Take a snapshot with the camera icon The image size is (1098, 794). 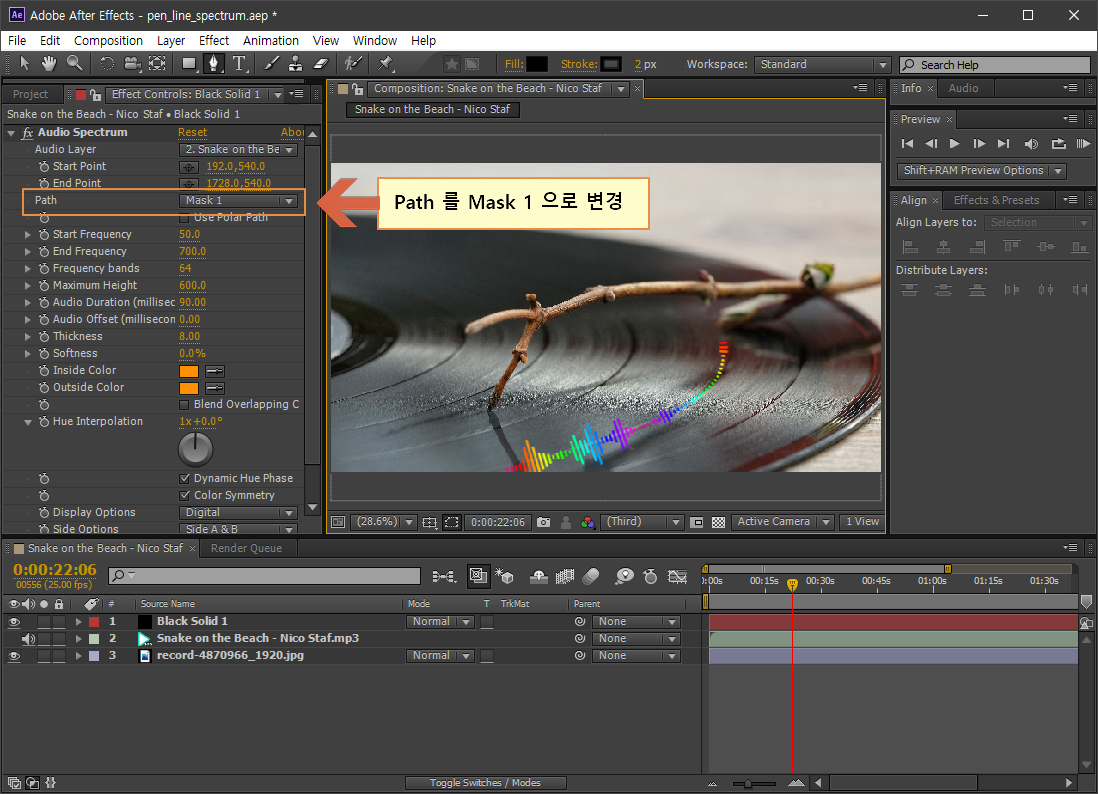click(x=543, y=522)
